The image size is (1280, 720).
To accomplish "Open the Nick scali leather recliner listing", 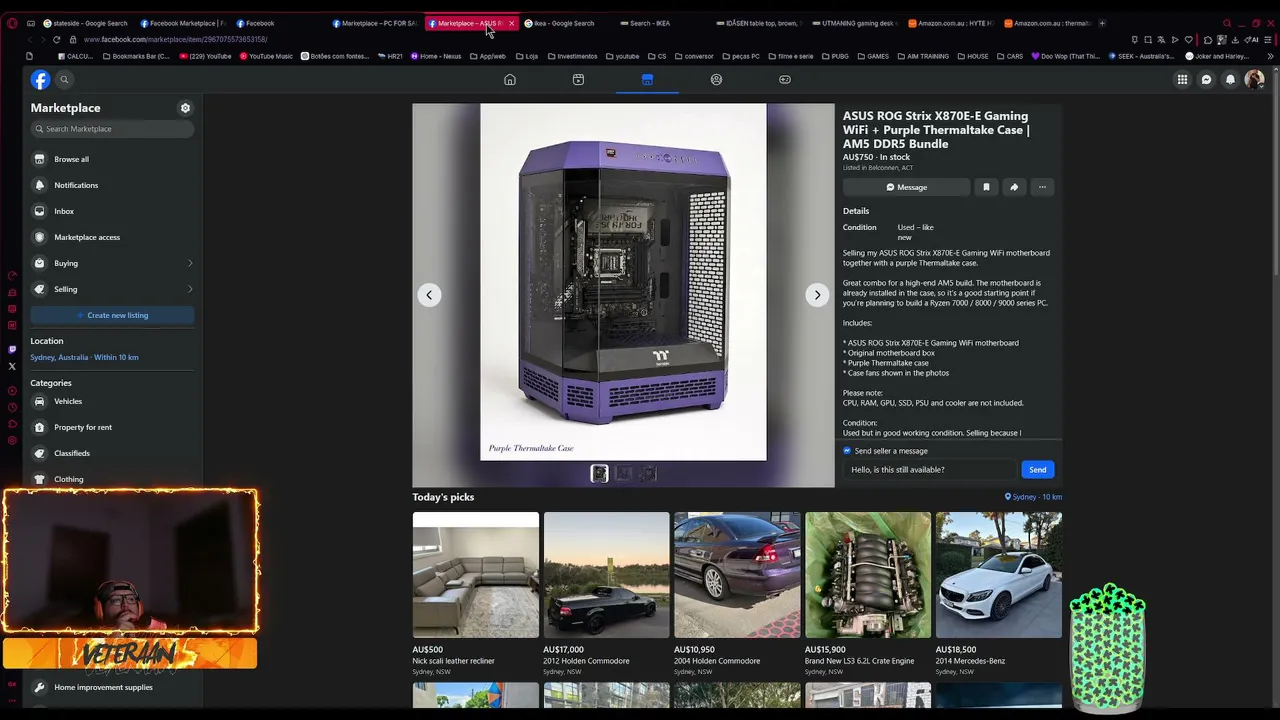I will click(x=475, y=594).
